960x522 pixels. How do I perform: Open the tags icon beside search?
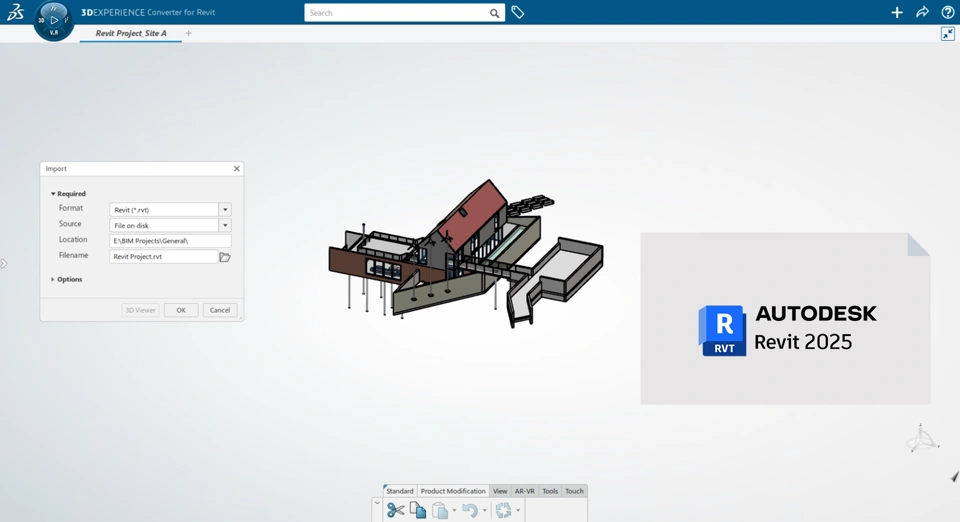click(518, 12)
